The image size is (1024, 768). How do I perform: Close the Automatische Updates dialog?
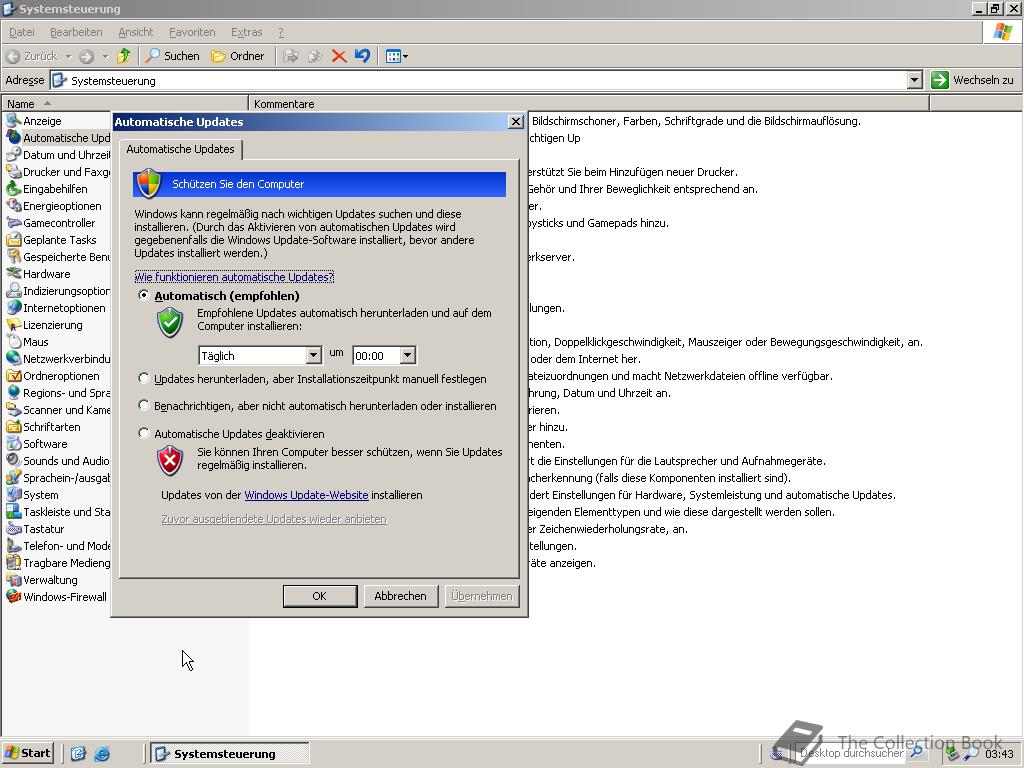[x=515, y=121]
